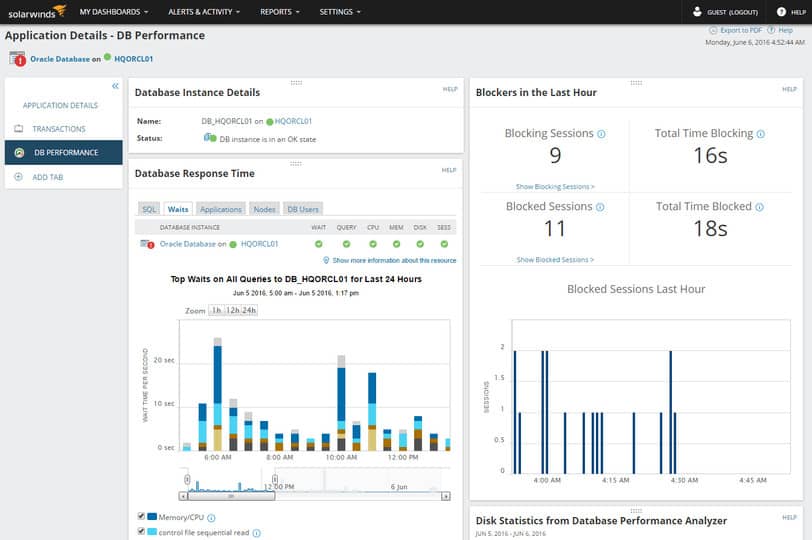Click the Transactions icon in sidebar
812x540 pixels.
(x=19, y=128)
